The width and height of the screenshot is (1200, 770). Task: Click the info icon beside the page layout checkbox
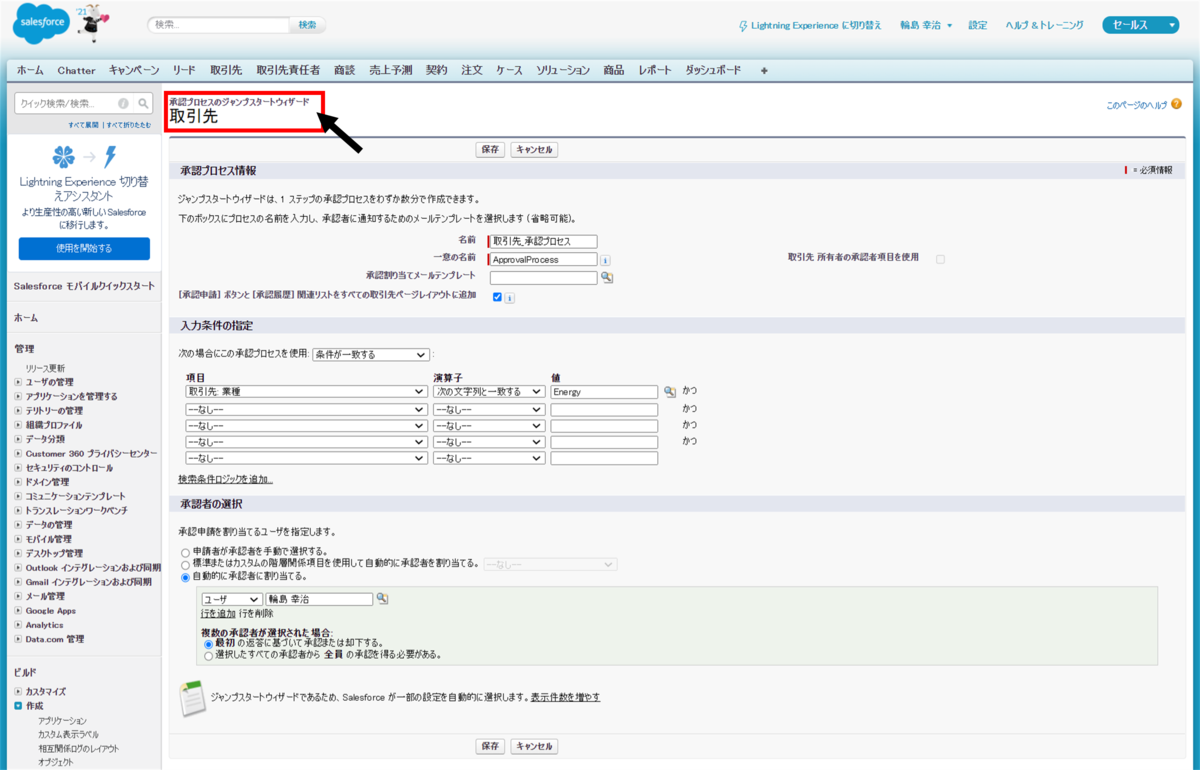(x=509, y=297)
